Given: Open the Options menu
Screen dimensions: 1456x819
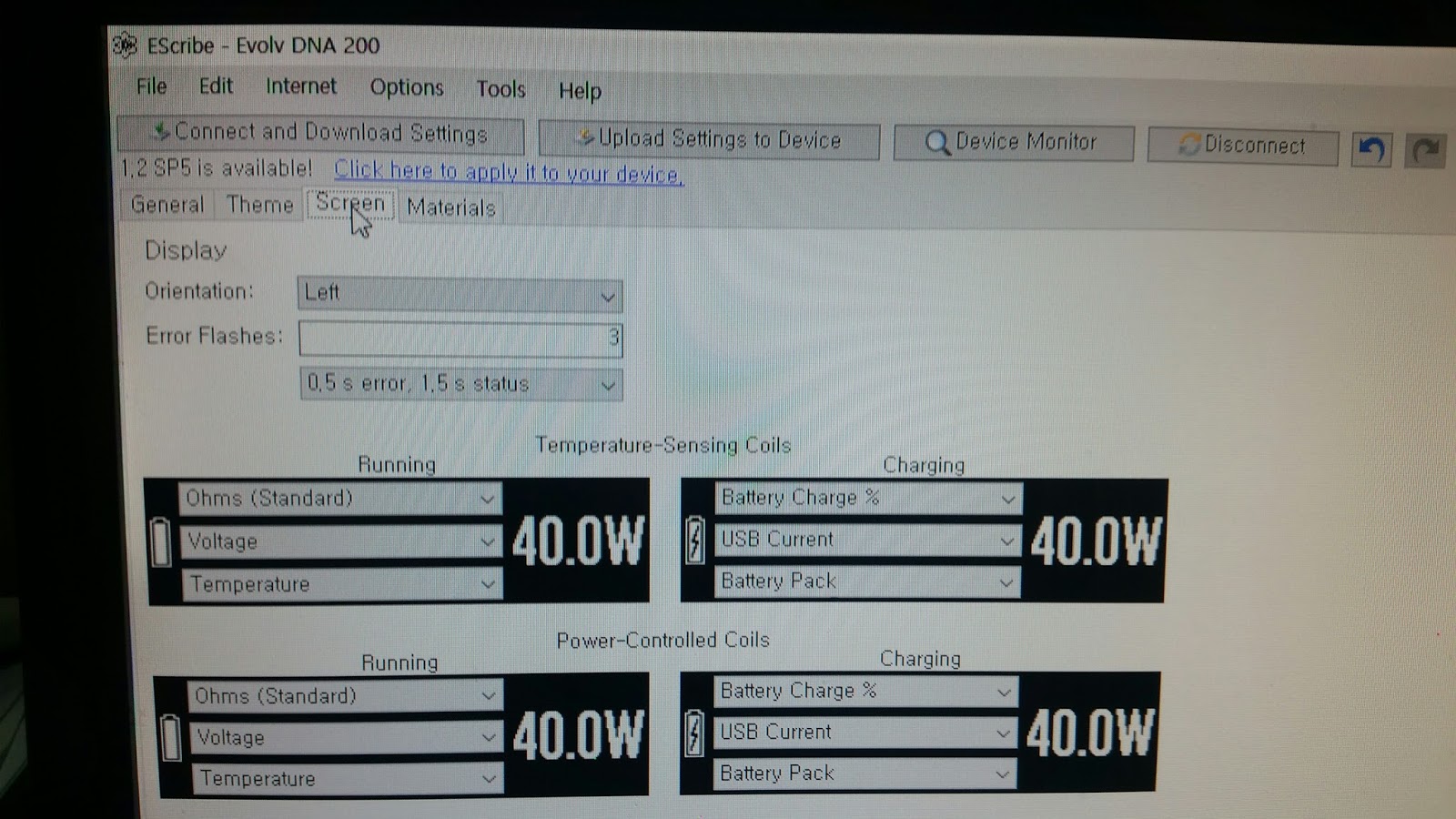Looking at the screenshot, I should pyautogui.click(x=406, y=87).
